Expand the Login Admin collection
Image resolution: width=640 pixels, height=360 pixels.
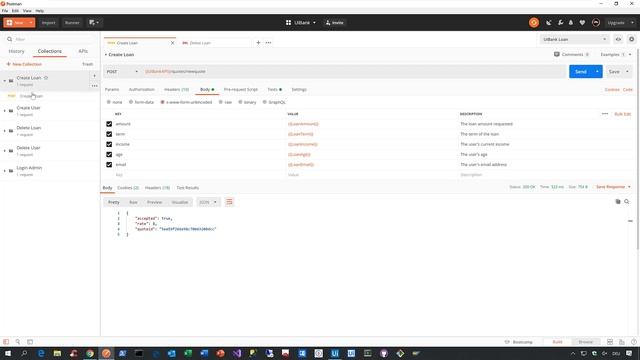coord(4,171)
